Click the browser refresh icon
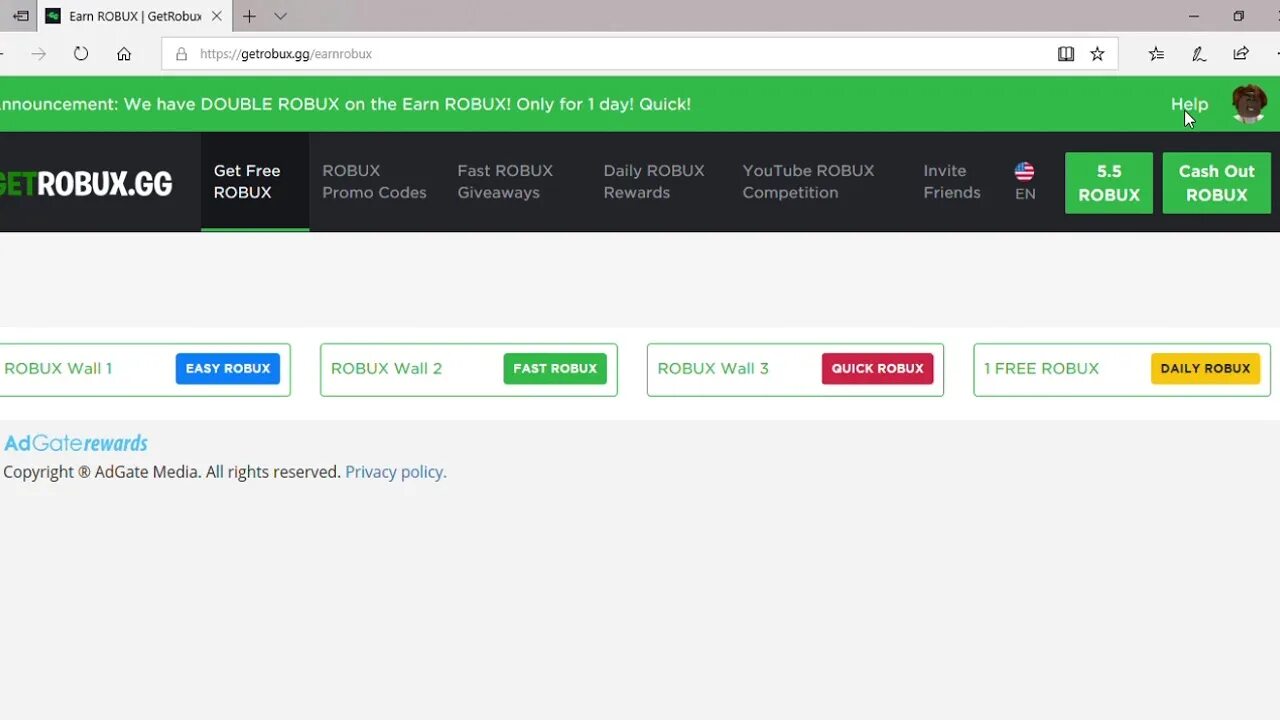This screenshot has height=720, width=1280. pos(81,54)
